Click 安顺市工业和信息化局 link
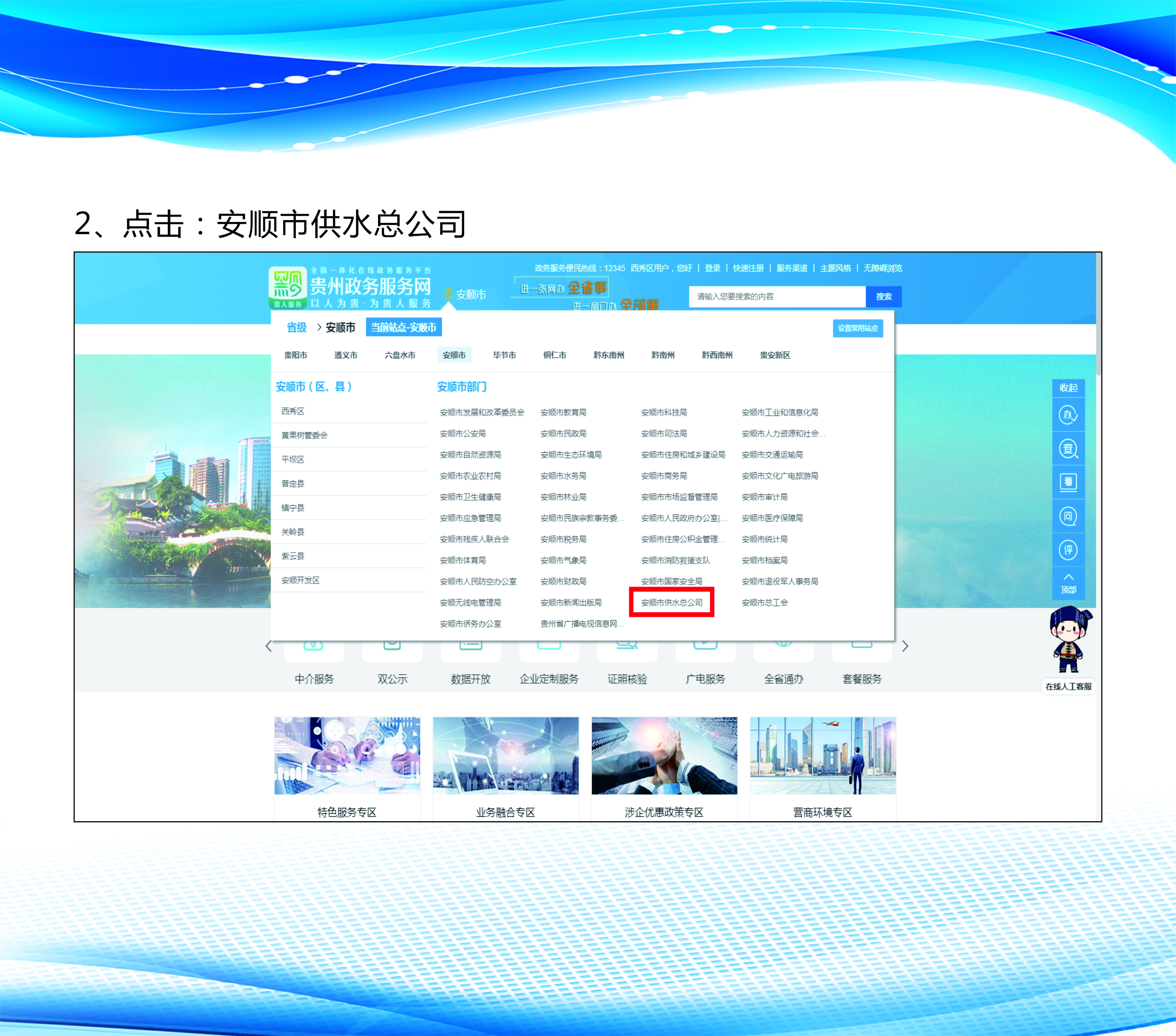 point(780,413)
